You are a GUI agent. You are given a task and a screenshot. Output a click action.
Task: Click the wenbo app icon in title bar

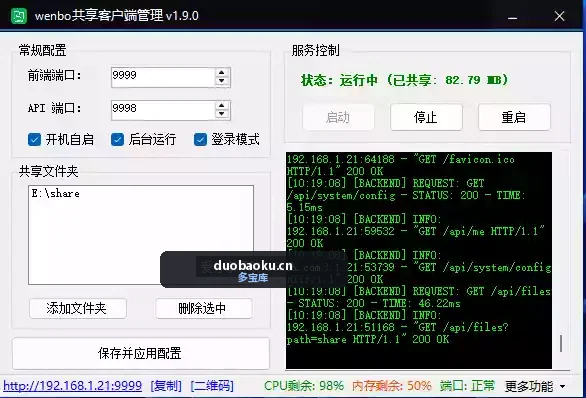19,16
